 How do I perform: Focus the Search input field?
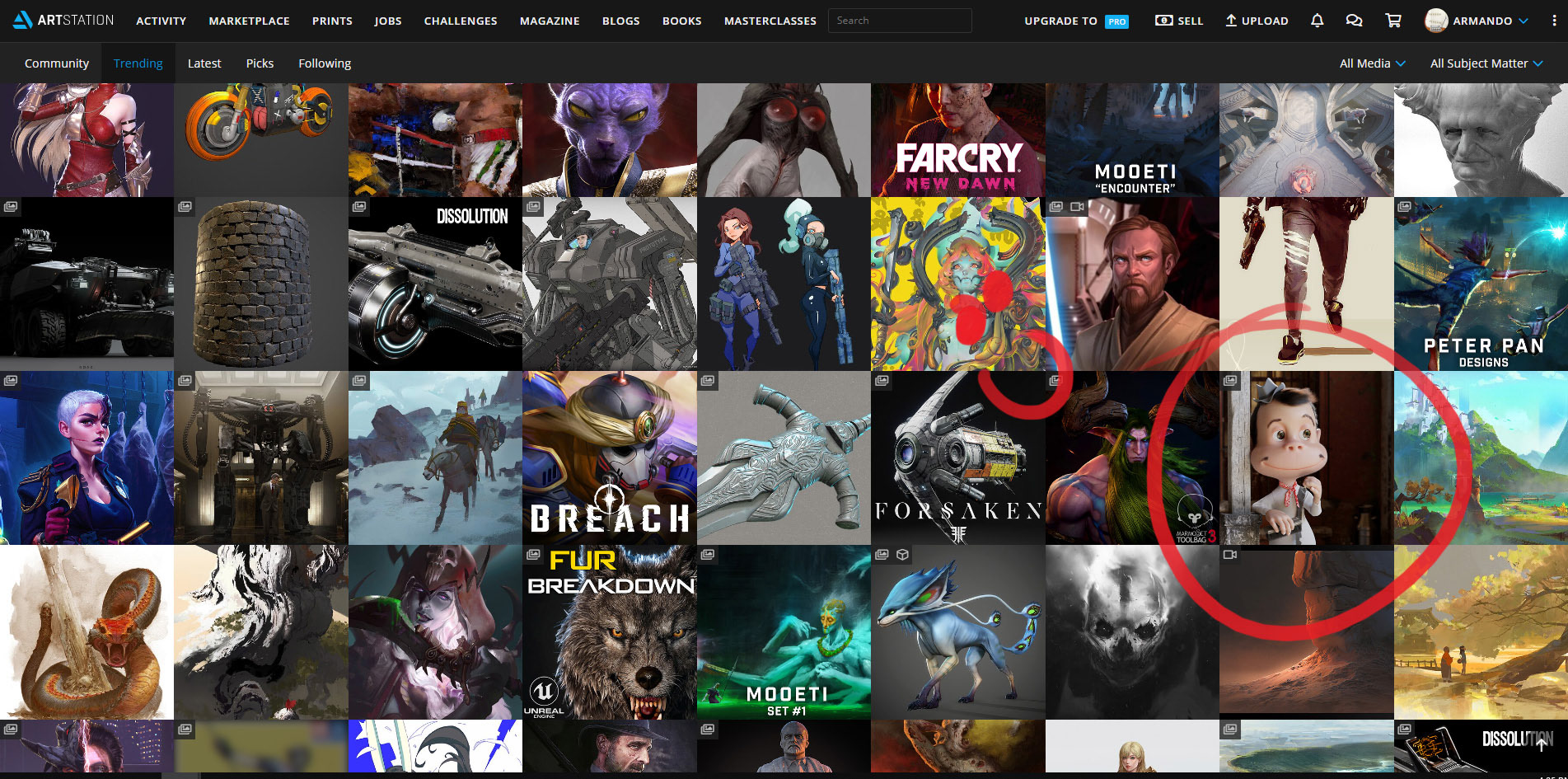tap(900, 21)
